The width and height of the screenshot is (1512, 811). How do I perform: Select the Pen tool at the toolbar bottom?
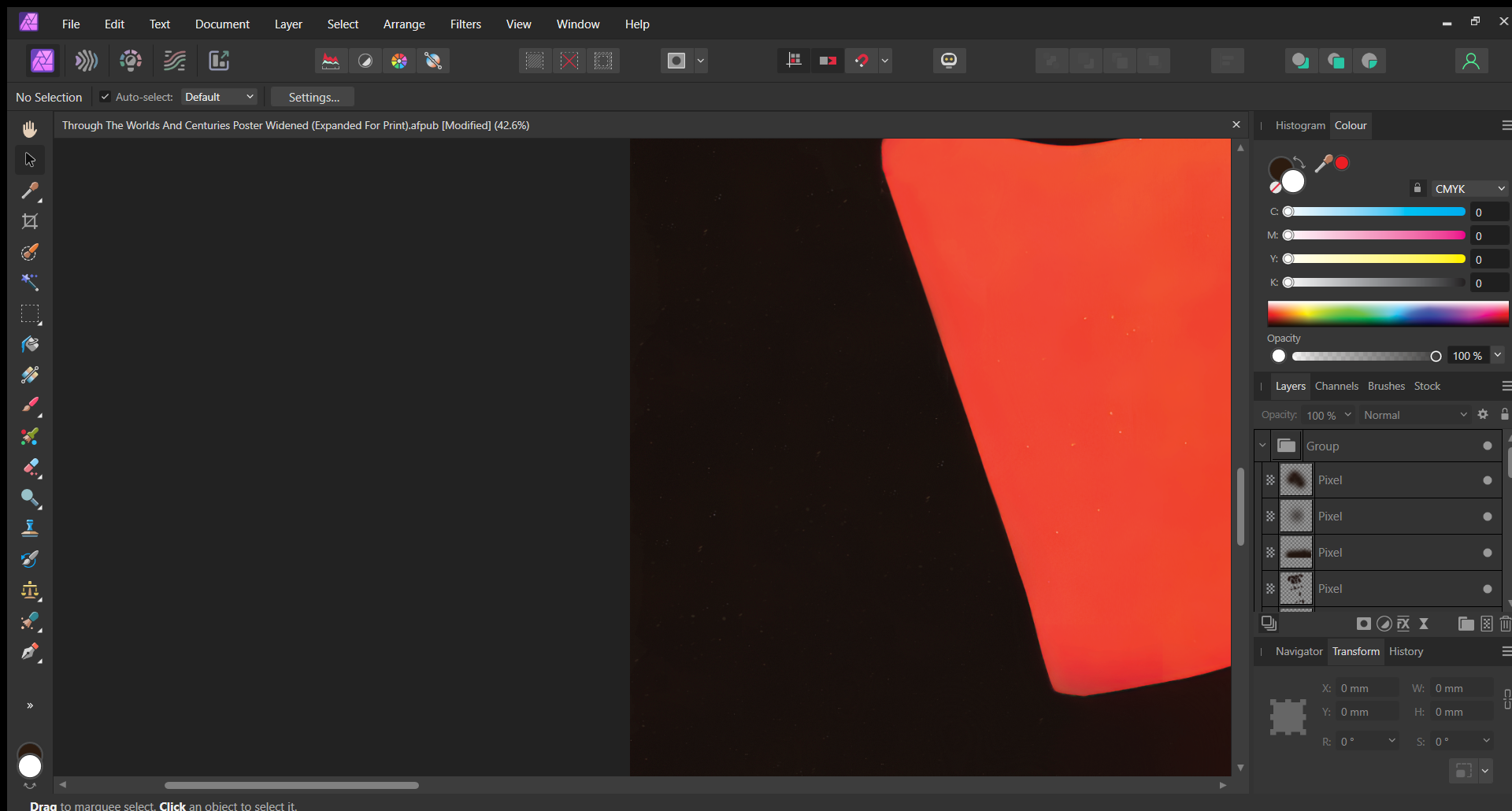pos(30,654)
